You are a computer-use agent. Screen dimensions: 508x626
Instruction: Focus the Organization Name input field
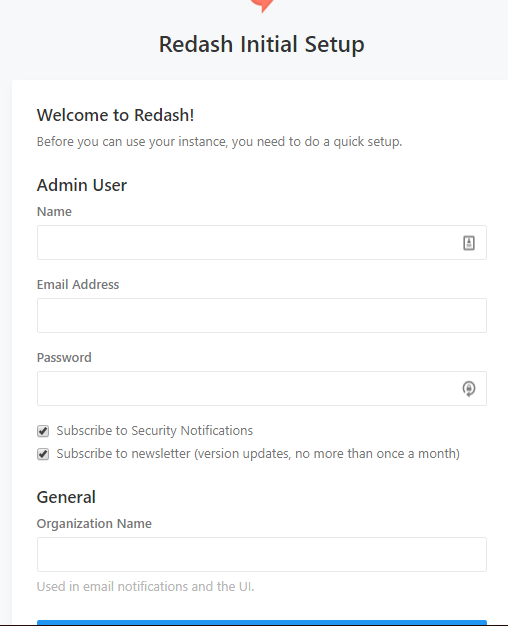(x=262, y=555)
